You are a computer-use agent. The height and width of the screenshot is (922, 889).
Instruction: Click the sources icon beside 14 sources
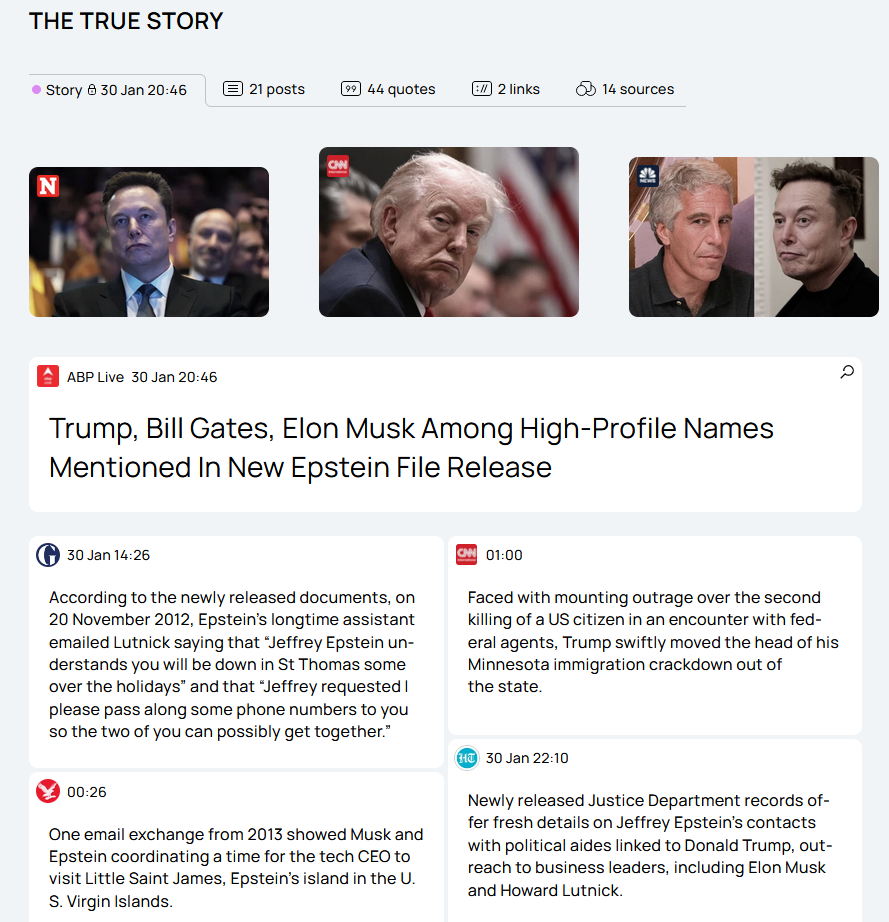pyautogui.click(x=586, y=89)
